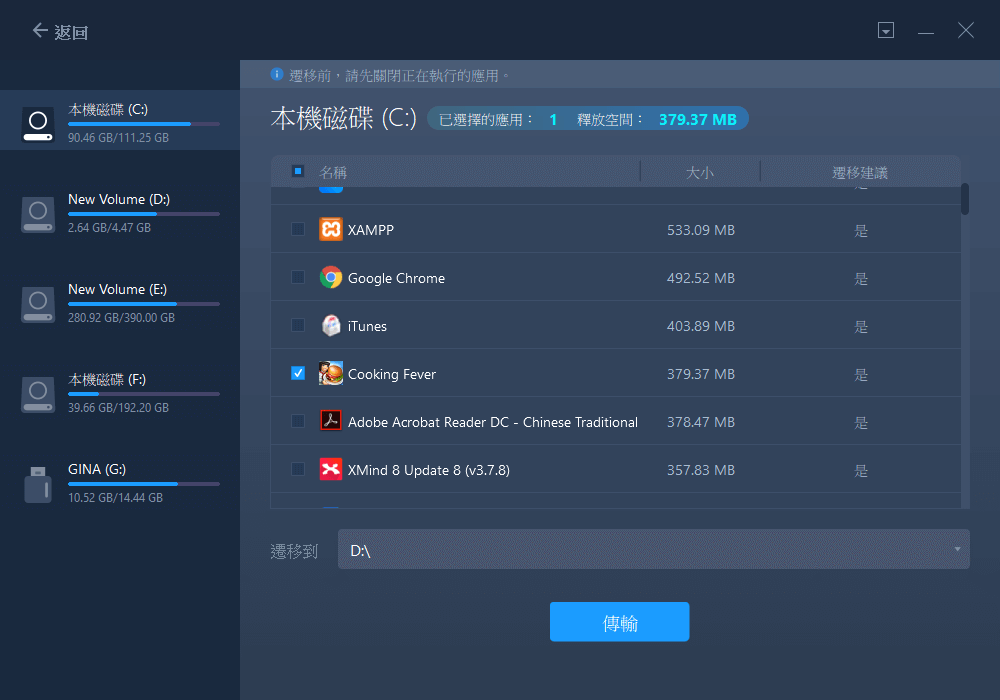Select the iTunes row name

click(367, 326)
